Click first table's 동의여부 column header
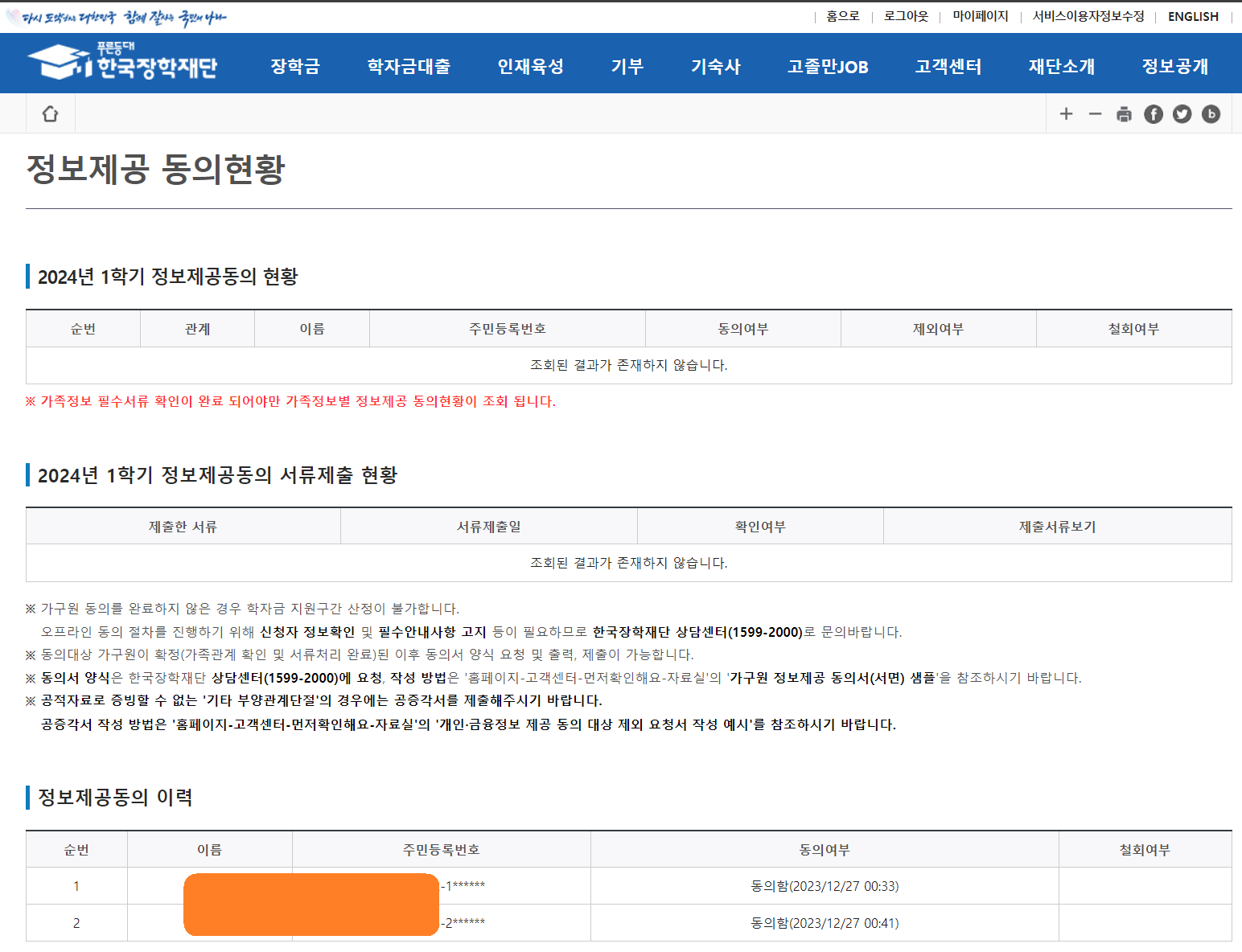This screenshot has height=952, width=1242. point(743,329)
